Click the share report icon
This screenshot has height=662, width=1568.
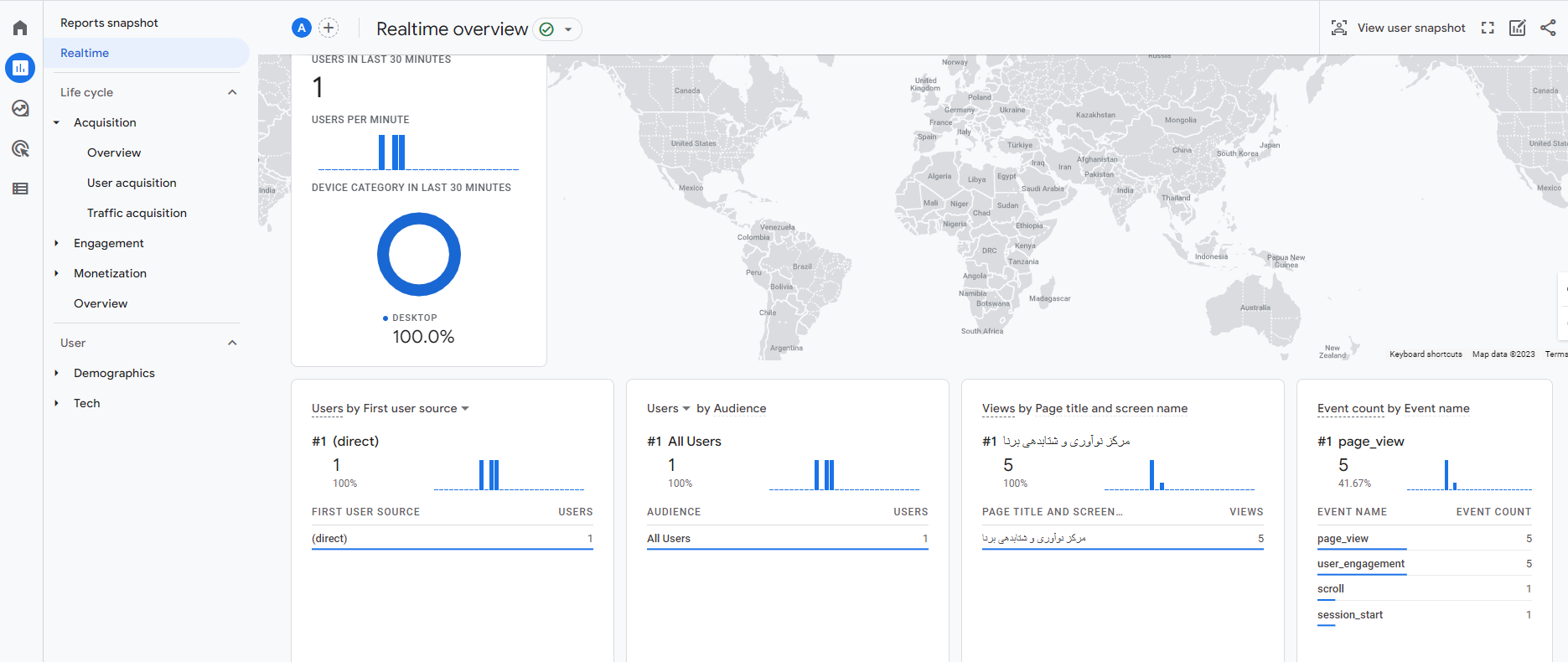[1548, 28]
